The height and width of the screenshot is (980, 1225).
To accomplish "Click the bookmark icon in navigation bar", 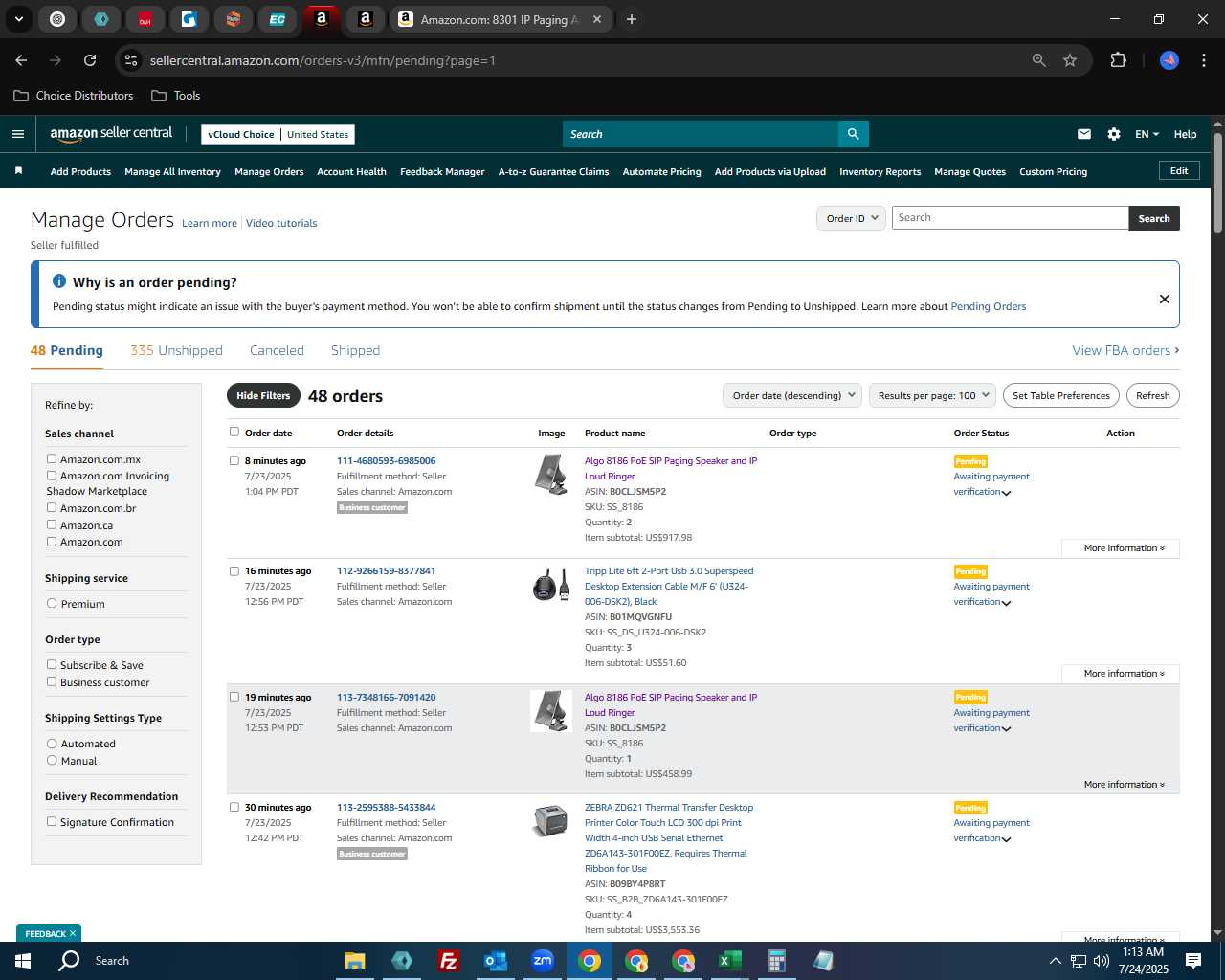I will (18, 170).
